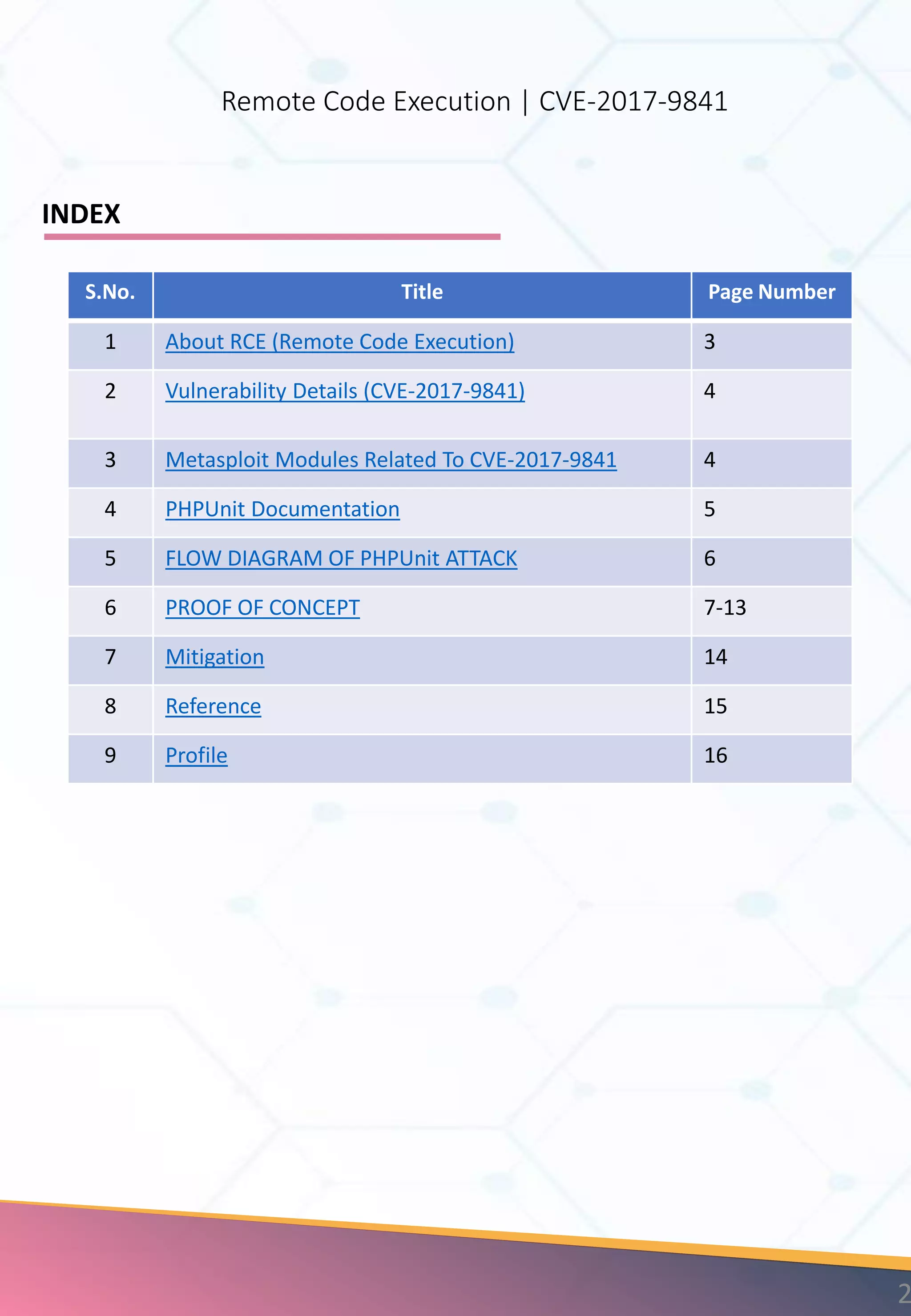Click the page number cell showing 15

click(x=715, y=707)
